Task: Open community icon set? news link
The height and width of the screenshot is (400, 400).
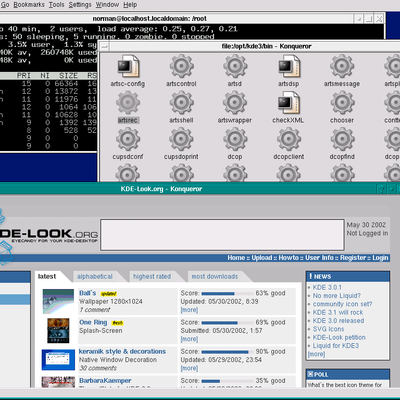Action: click(x=342, y=304)
